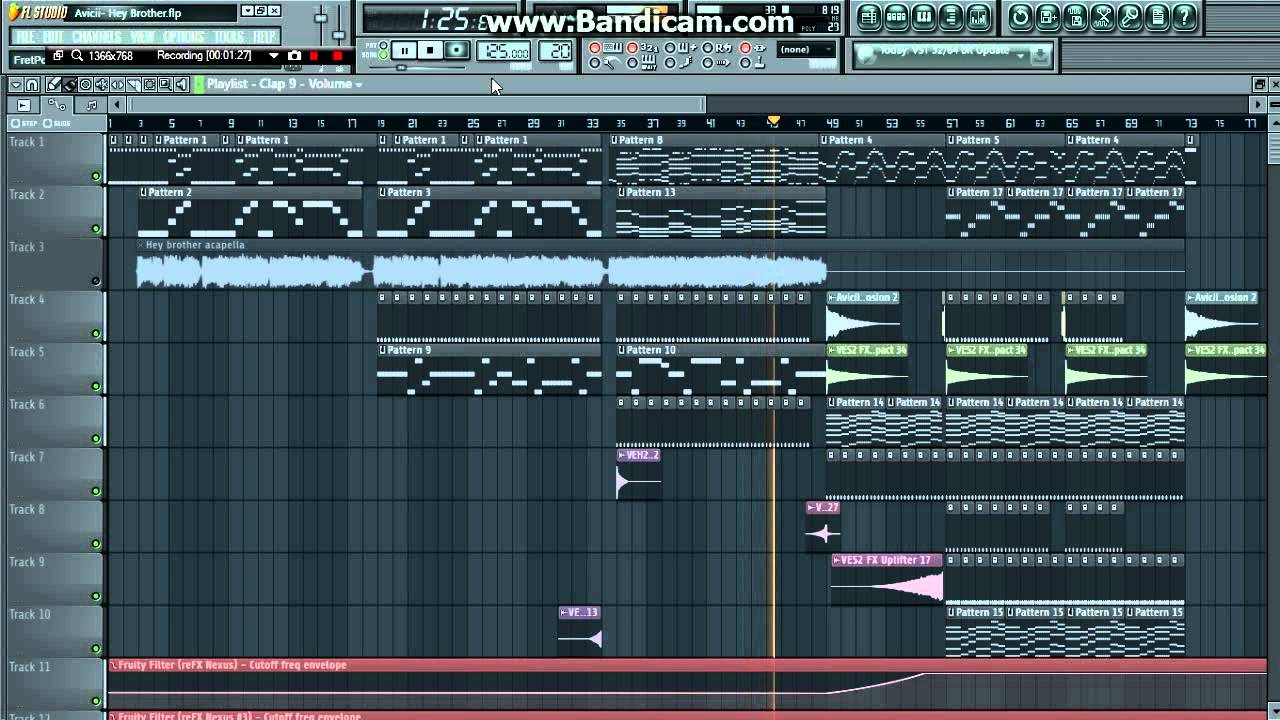Select the Draw pencil tool in playlist
This screenshot has height=720, width=1280.
point(53,85)
